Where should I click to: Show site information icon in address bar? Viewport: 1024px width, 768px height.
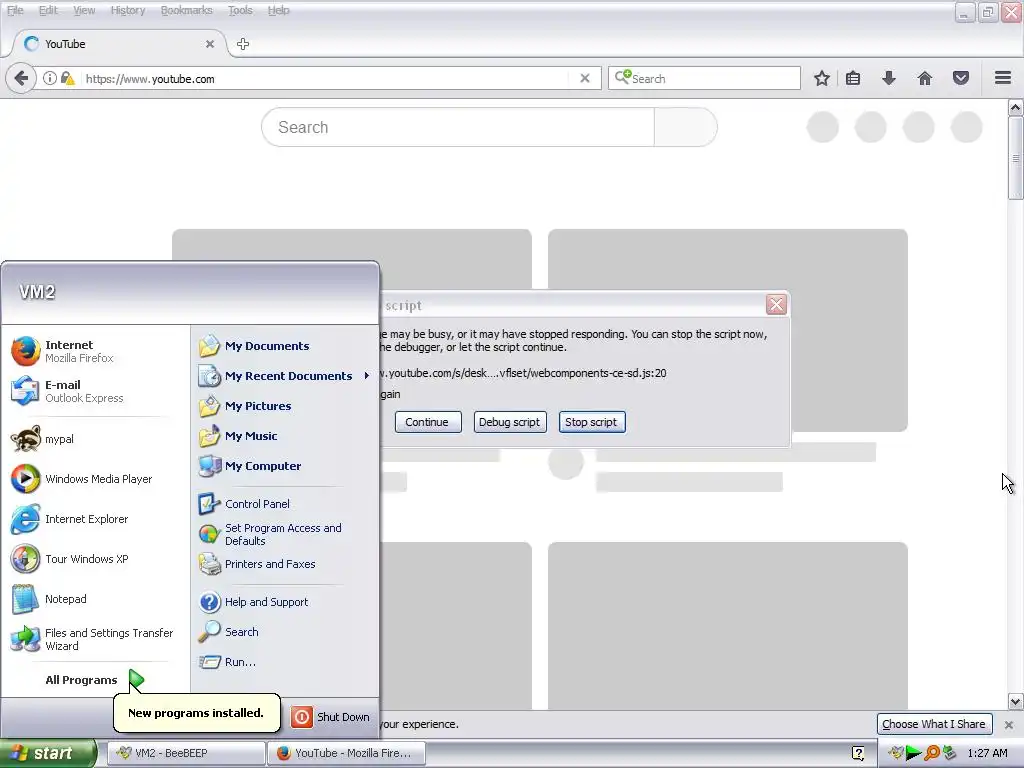point(50,78)
